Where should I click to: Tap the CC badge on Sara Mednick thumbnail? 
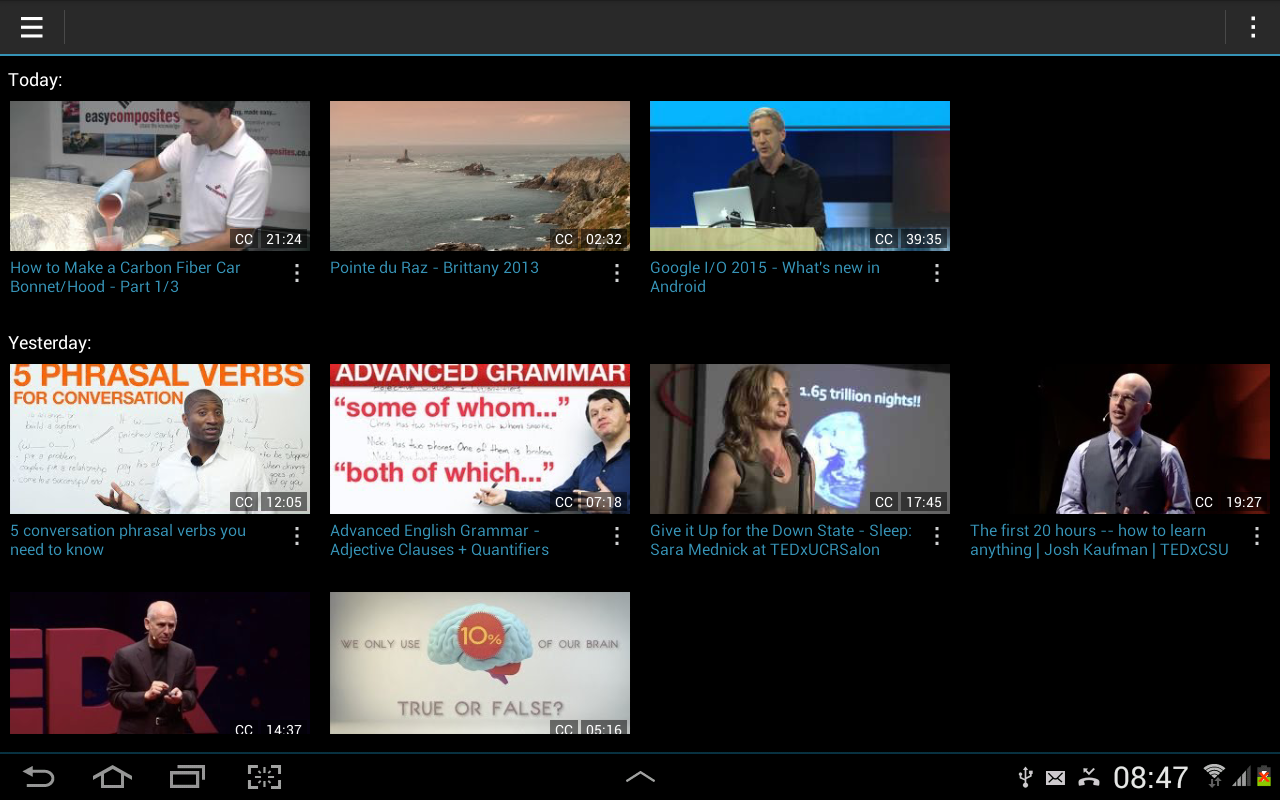tap(884, 502)
